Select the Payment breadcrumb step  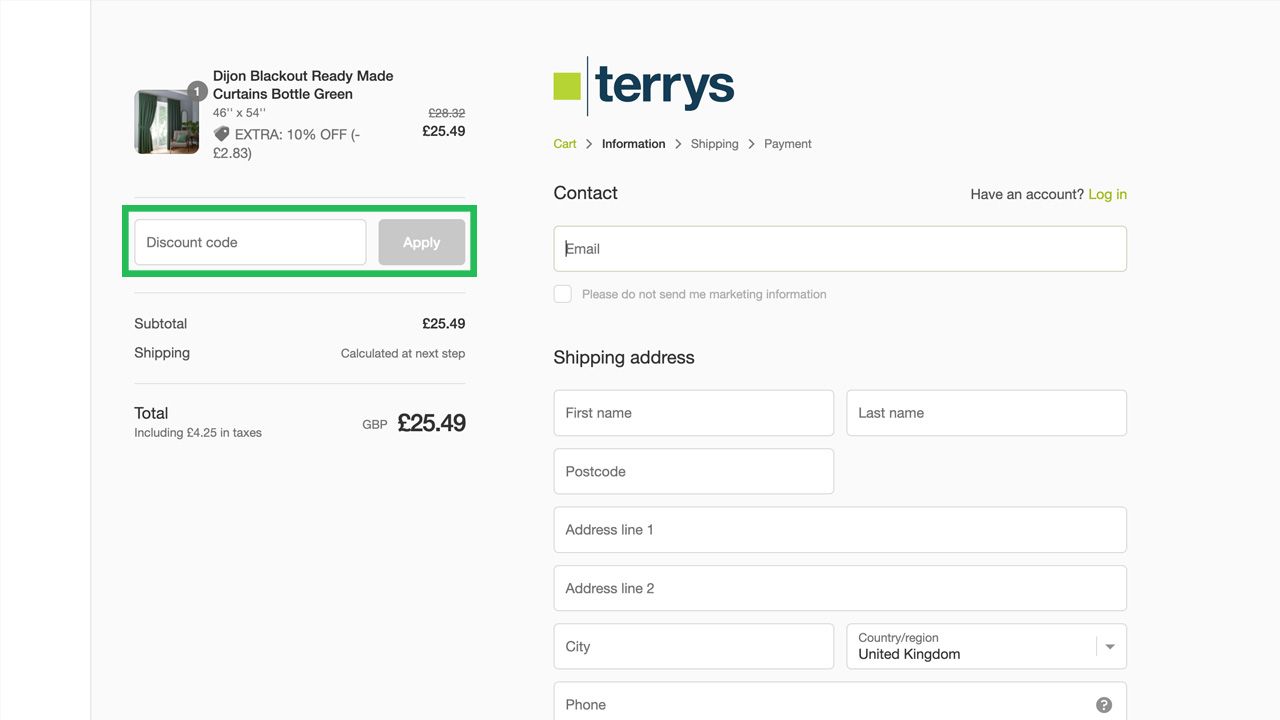(x=787, y=144)
